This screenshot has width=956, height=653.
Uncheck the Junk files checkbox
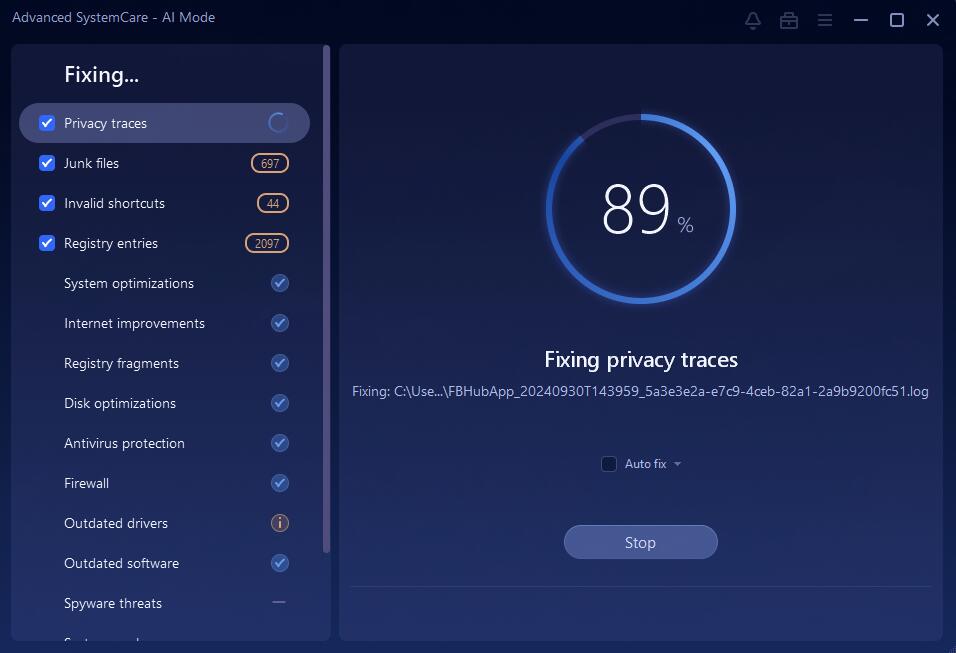click(47, 163)
